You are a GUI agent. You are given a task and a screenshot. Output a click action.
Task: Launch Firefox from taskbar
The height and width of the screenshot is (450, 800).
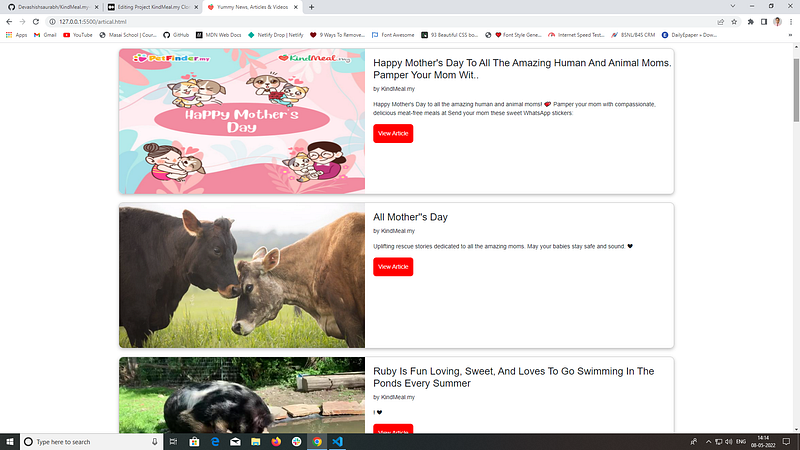[276, 442]
